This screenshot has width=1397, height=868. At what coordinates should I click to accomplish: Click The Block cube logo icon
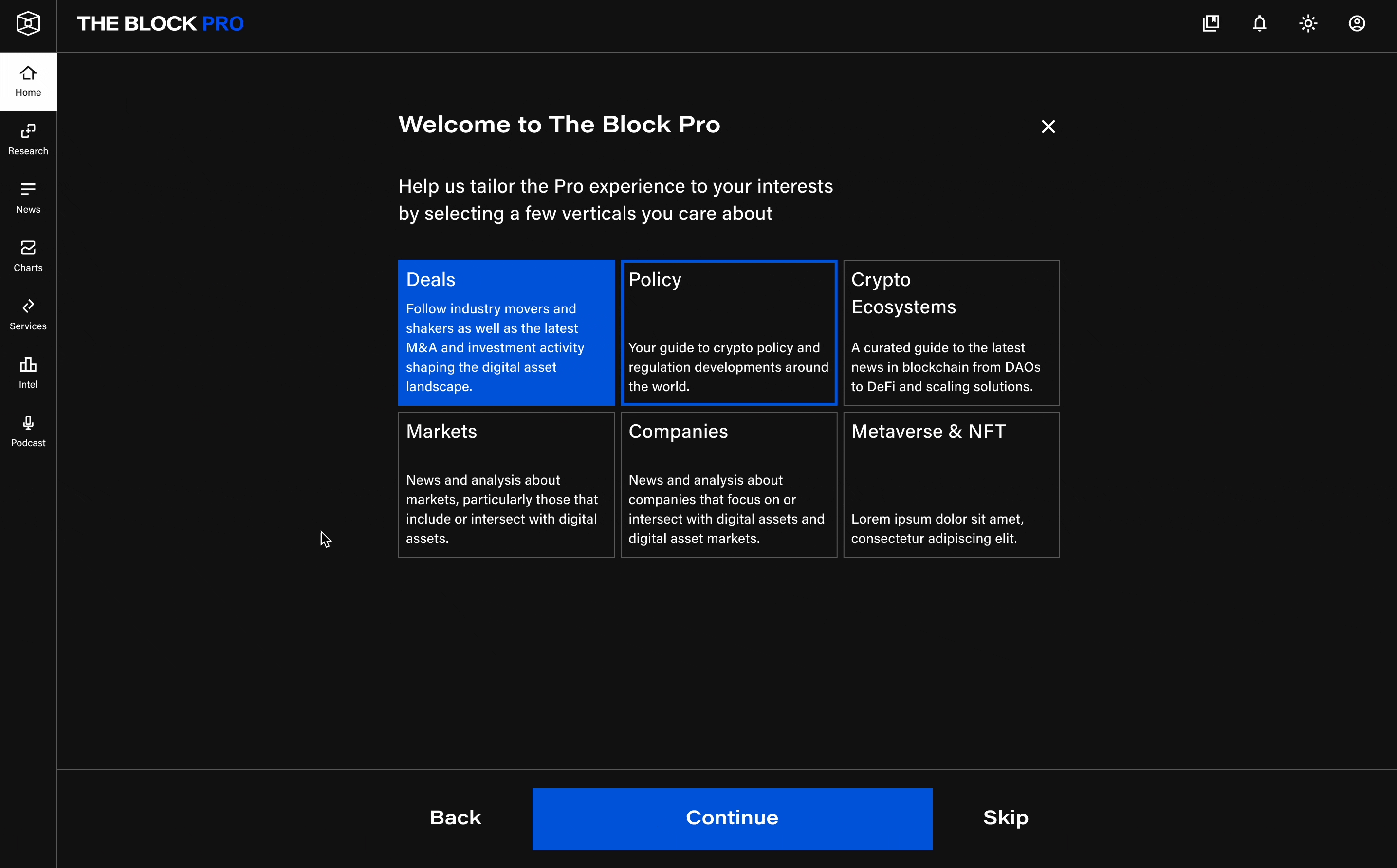click(x=28, y=23)
